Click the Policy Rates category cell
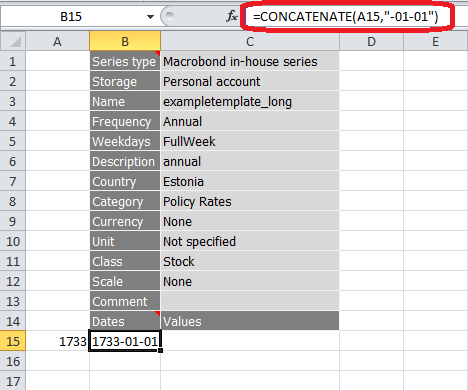This screenshot has width=468, height=390. 250,201
